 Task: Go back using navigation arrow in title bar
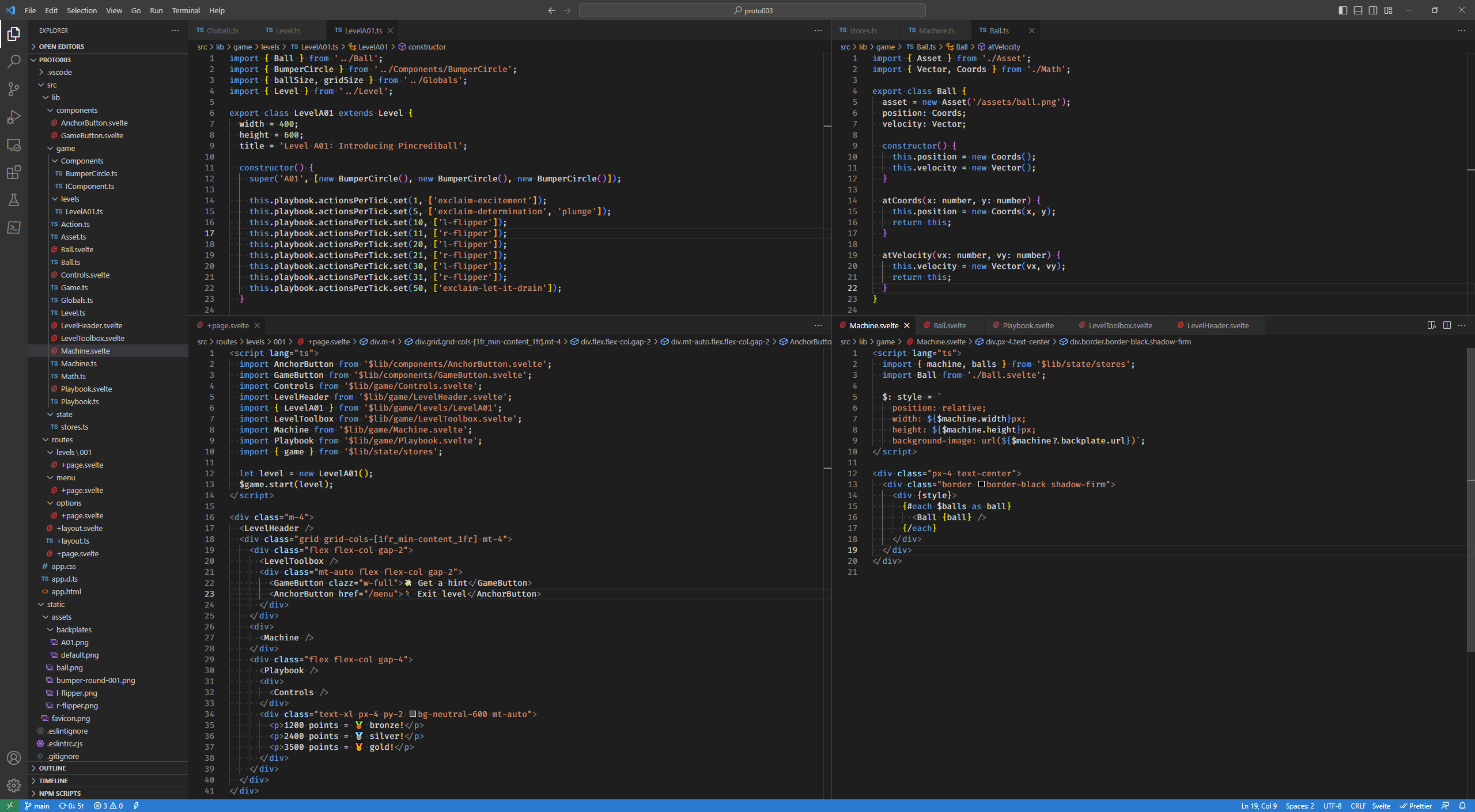click(551, 10)
